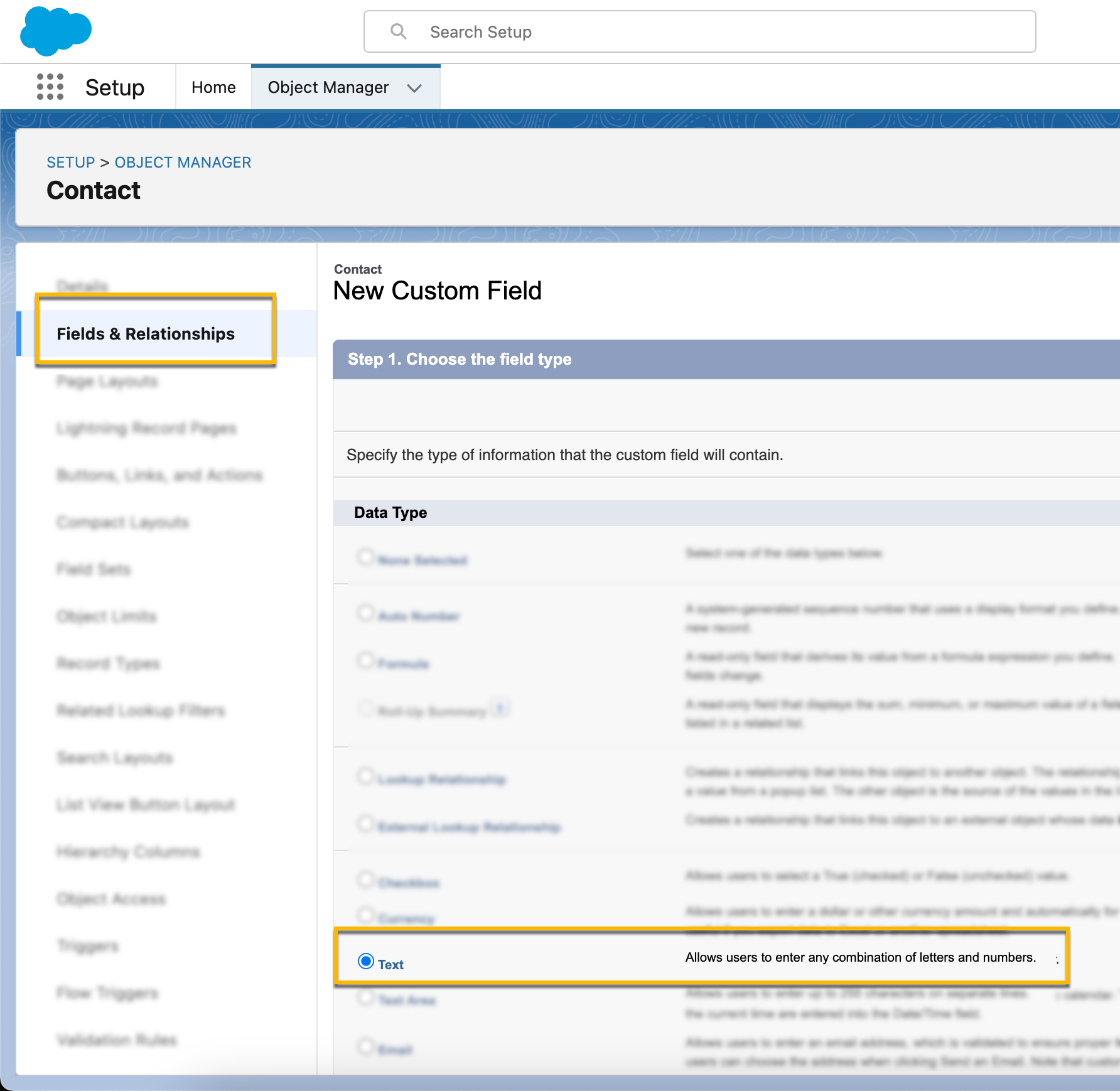Image resolution: width=1120 pixels, height=1091 pixels.
Task: Open Validation Rules in the sidebar
Action: (x=117, y=1040)
